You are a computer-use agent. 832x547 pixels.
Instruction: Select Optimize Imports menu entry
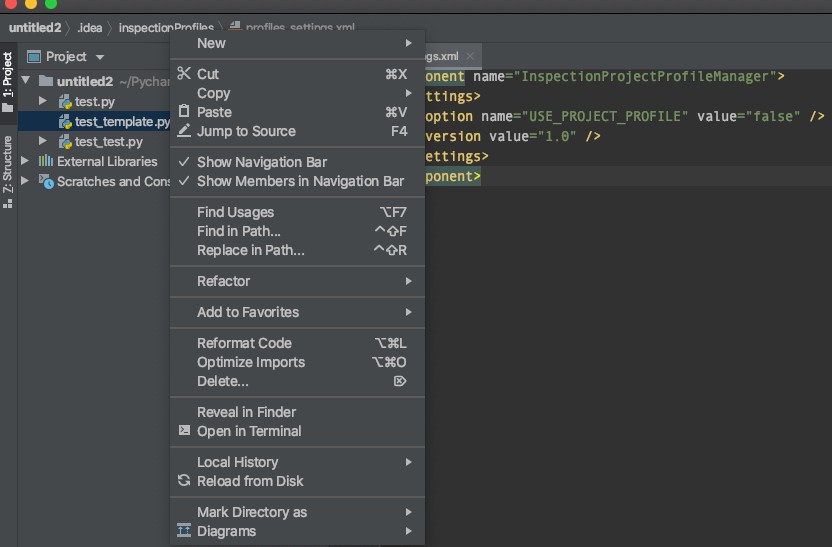[x=297, y=362]
